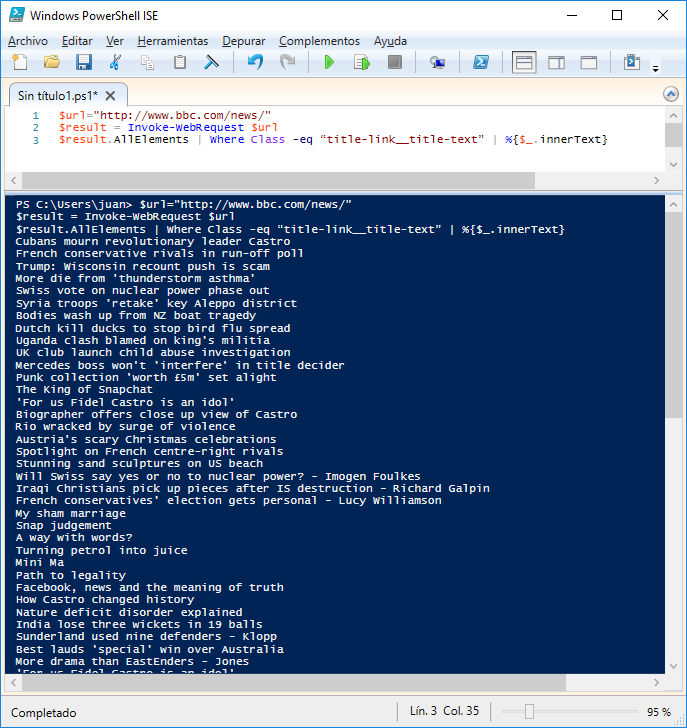This screenshot has height=728, width=687.
Task: Run selection icon in toolbar
Action: [362, 63]
